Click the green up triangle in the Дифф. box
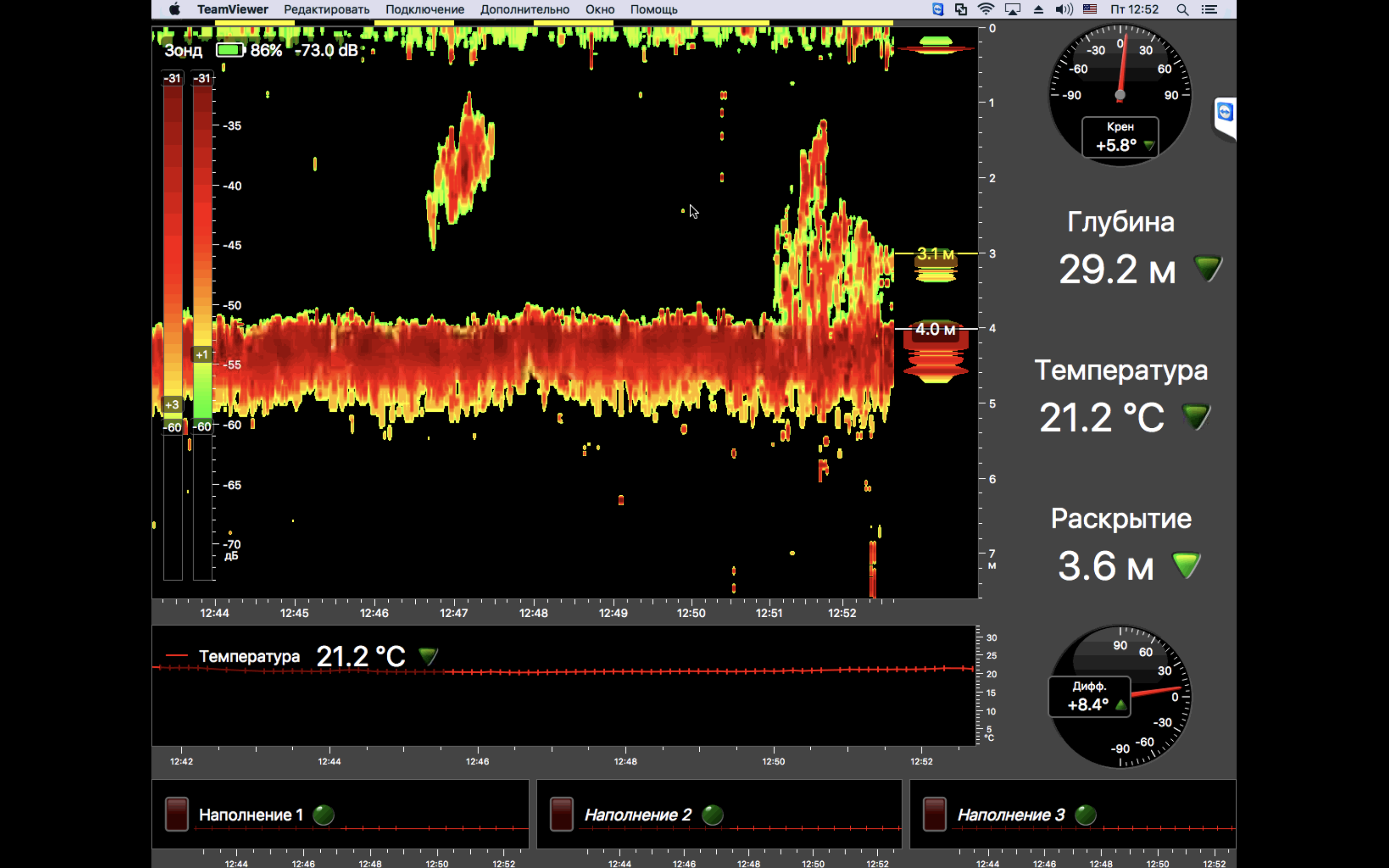 1120,705
